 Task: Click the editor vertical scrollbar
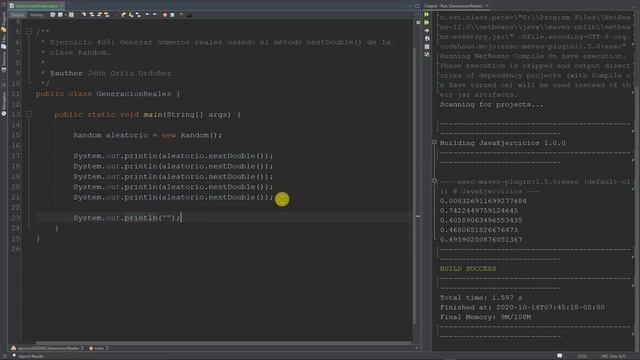tap(413, 186)
